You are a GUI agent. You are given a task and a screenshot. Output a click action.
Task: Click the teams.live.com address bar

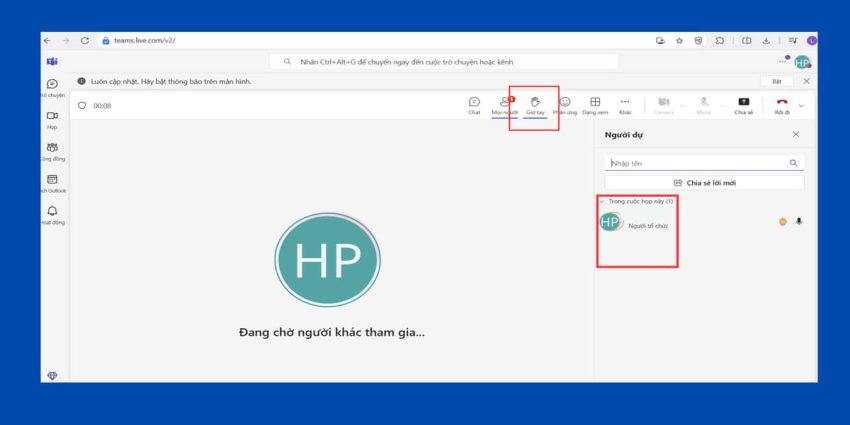tap(144, 41)
